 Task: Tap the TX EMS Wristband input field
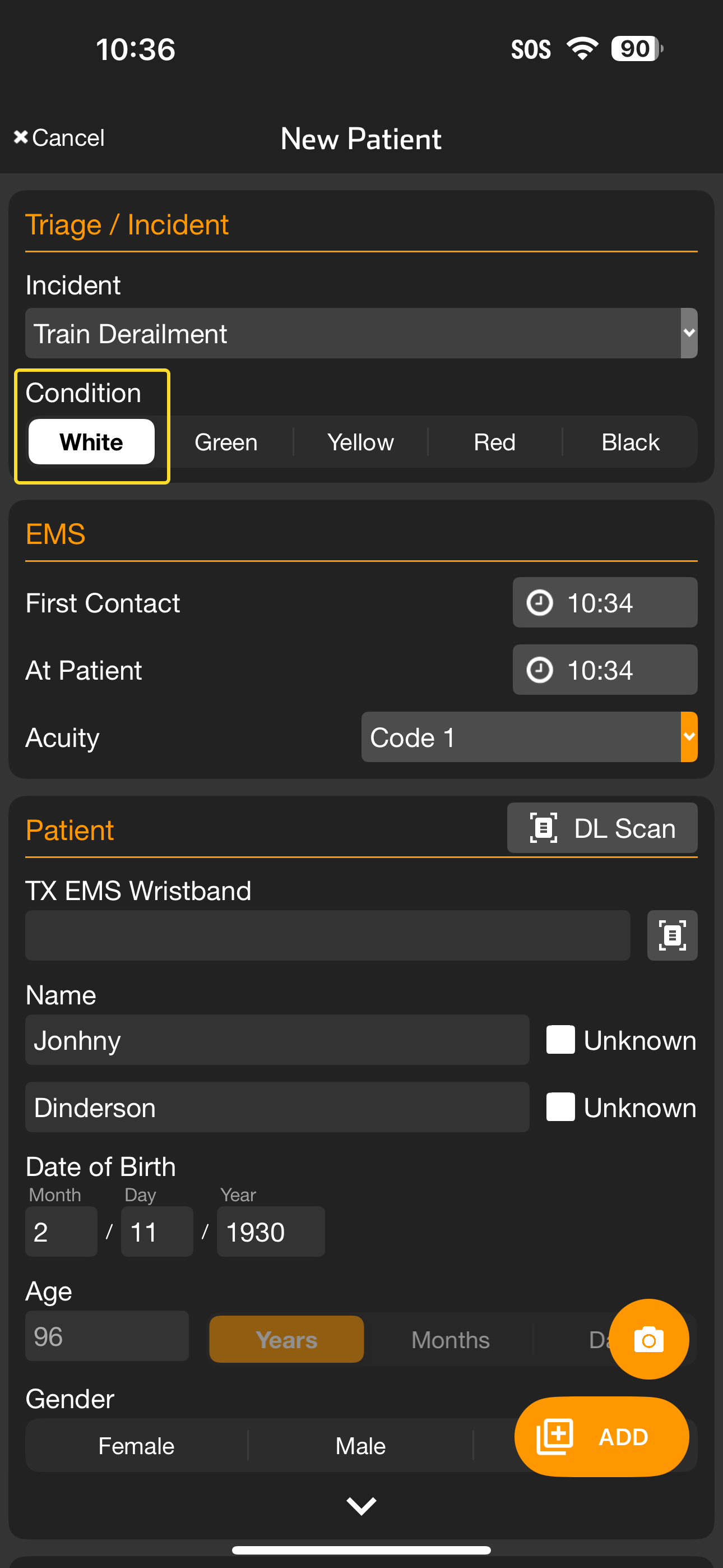tap(327, 935)
